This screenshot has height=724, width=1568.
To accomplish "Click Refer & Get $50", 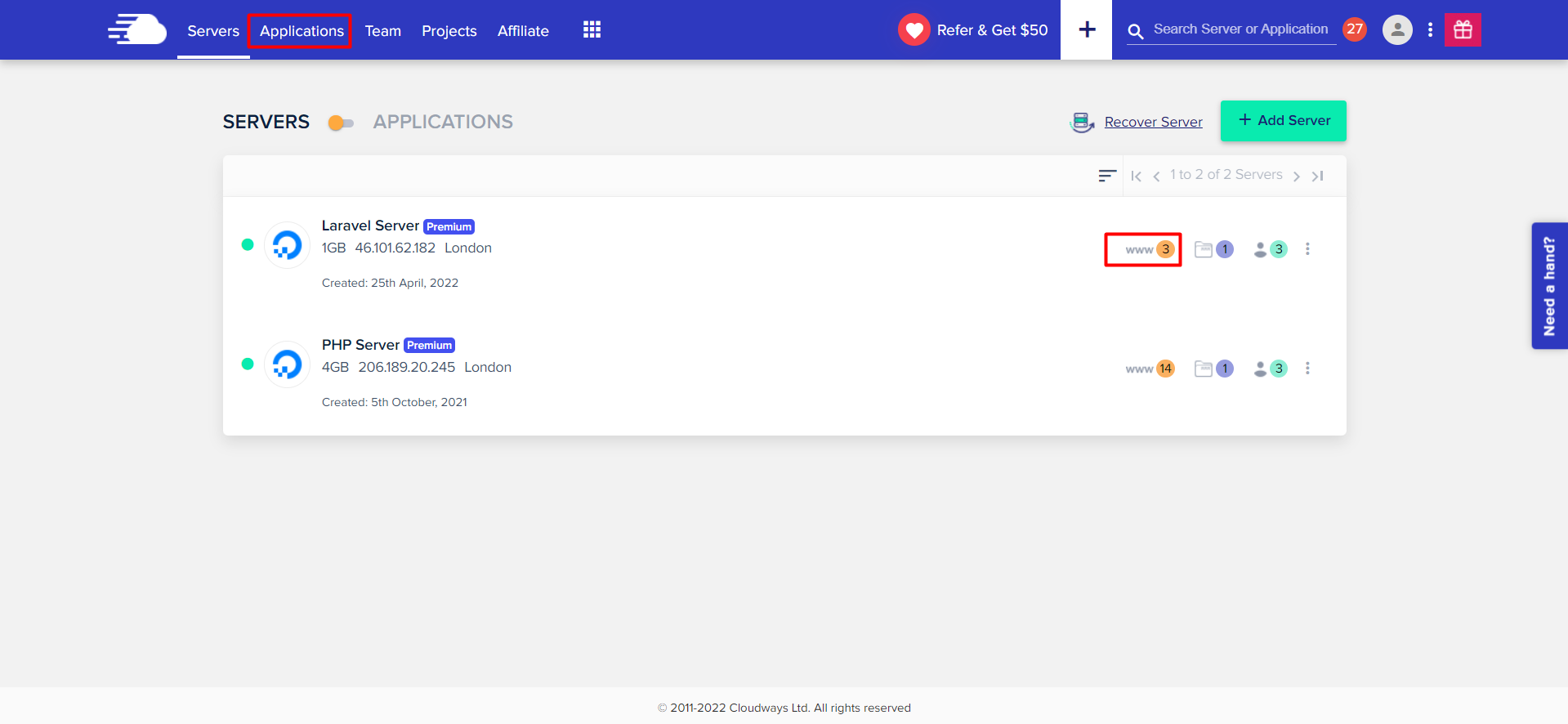I will [x=992, y=30].
